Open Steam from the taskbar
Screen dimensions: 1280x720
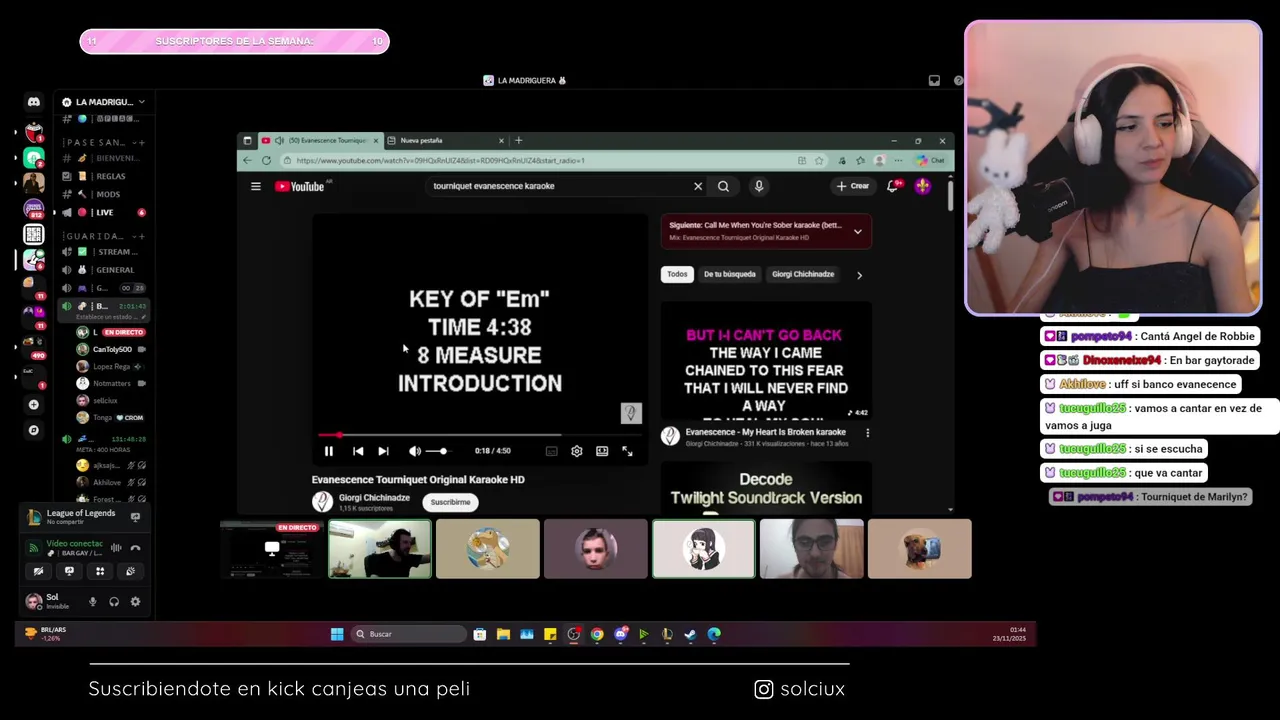click(690, 634)
